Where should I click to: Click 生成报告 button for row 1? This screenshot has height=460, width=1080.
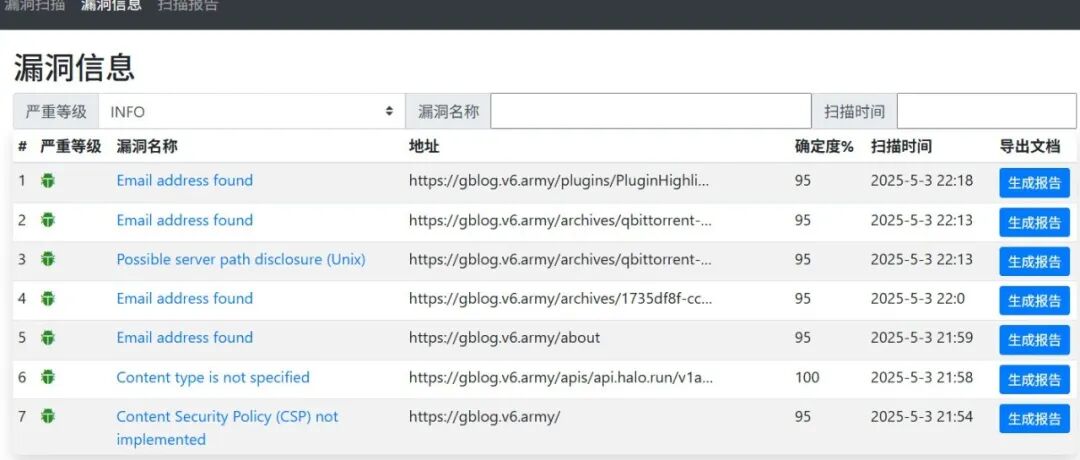1035,182
